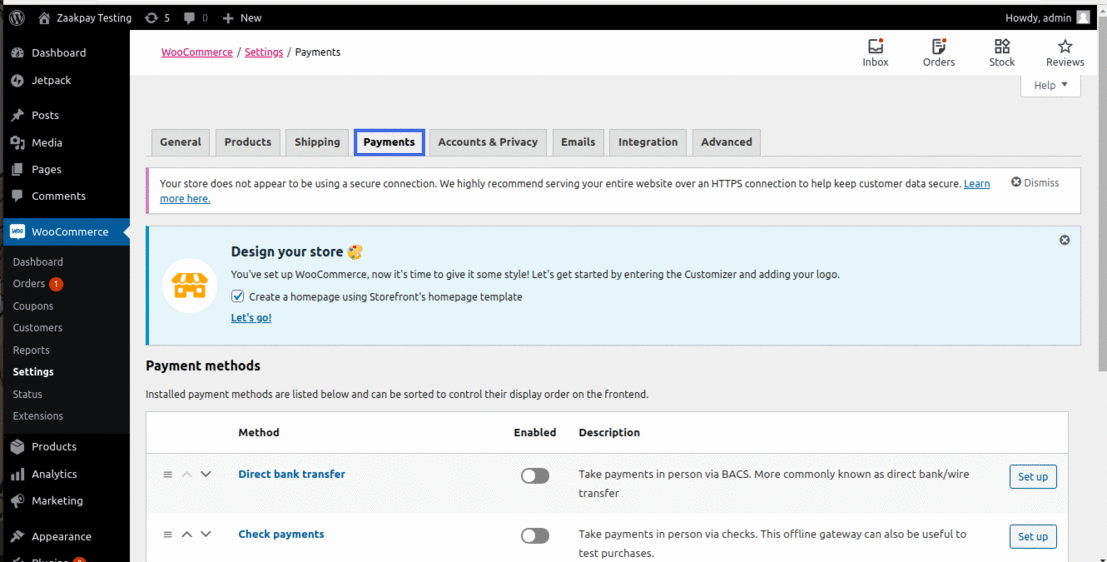The image size is (1107, 562).
Task: Switch to the Shipping tab
Action: [317, 142]
